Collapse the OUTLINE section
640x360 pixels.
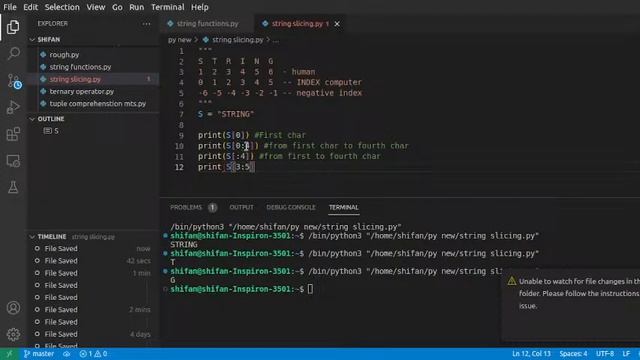pyautogui.click(x=32, y=119)
